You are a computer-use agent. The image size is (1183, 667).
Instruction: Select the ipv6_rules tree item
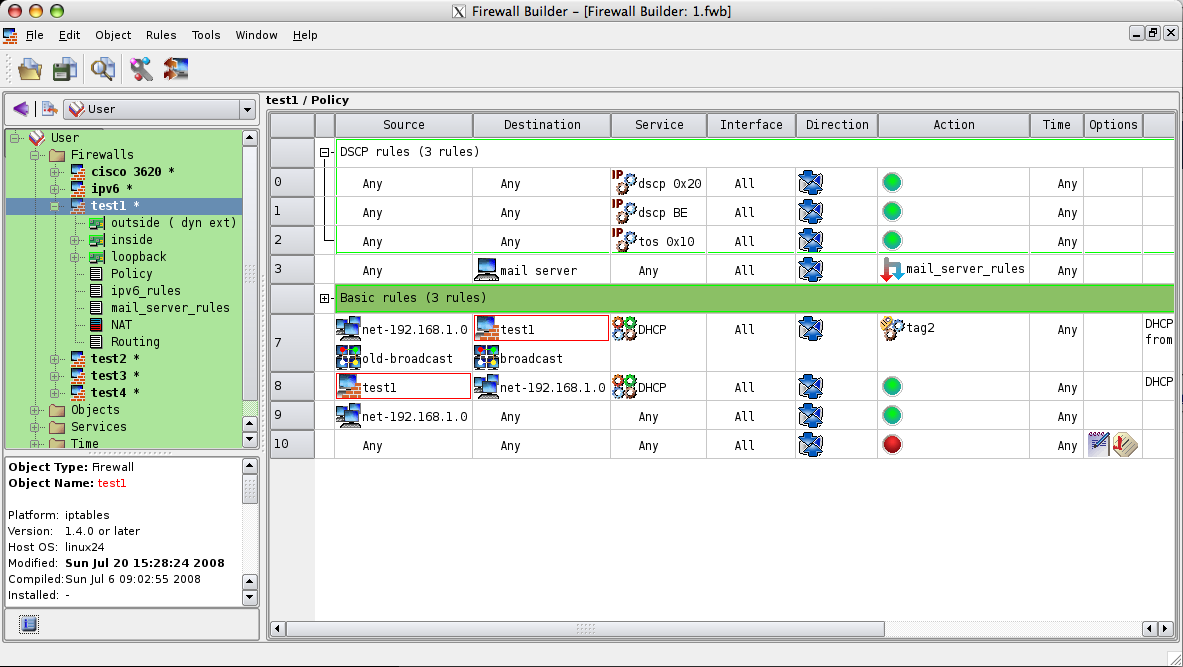(146, 291)
